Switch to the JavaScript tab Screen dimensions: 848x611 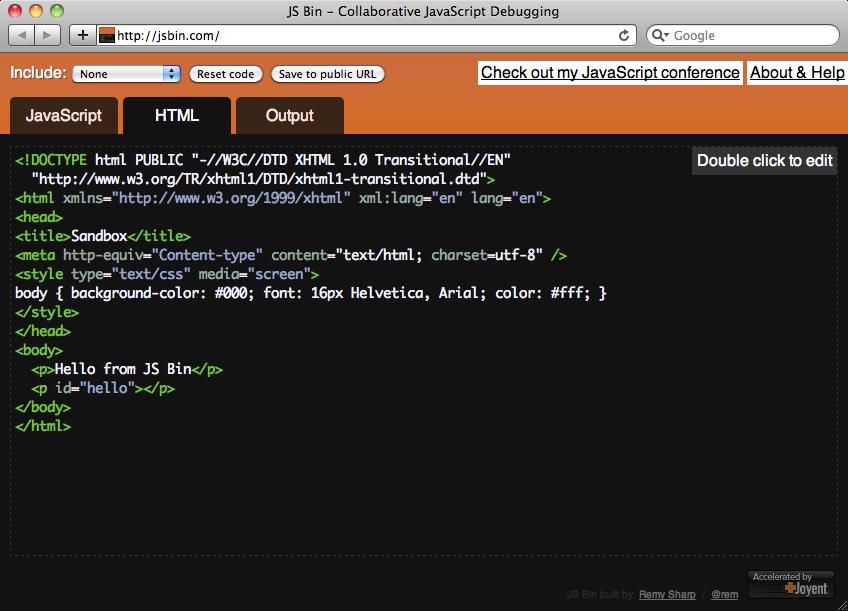[64, 116]
